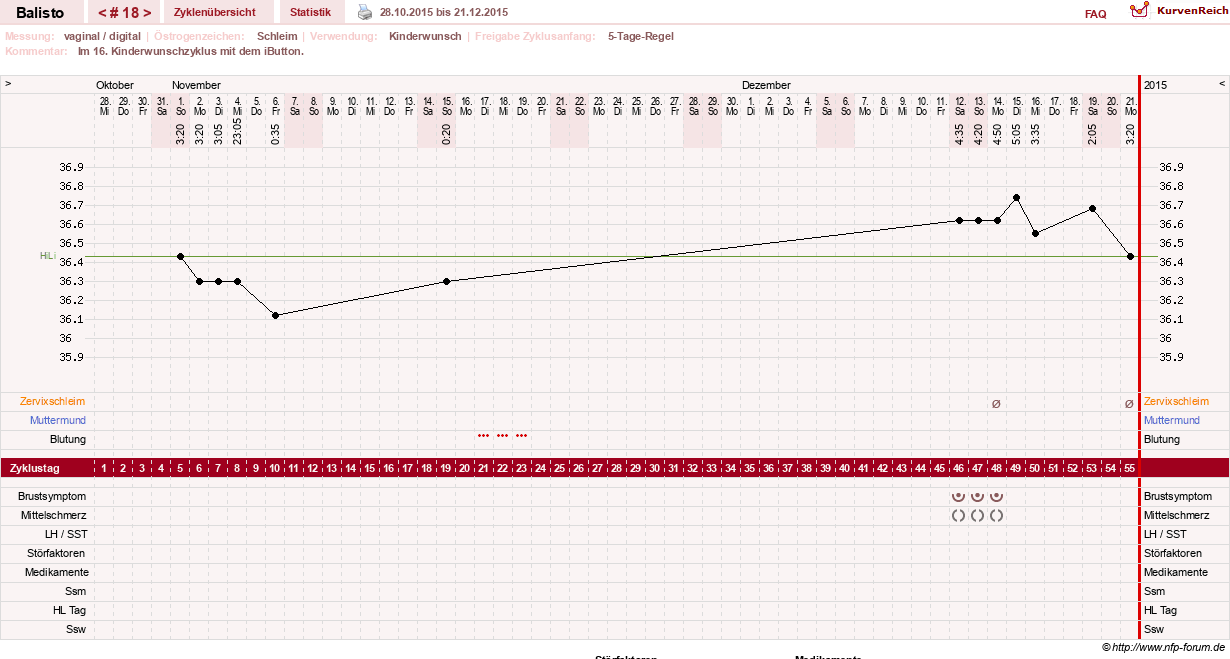Click the measurement time 4:50

tap(997, 134)
